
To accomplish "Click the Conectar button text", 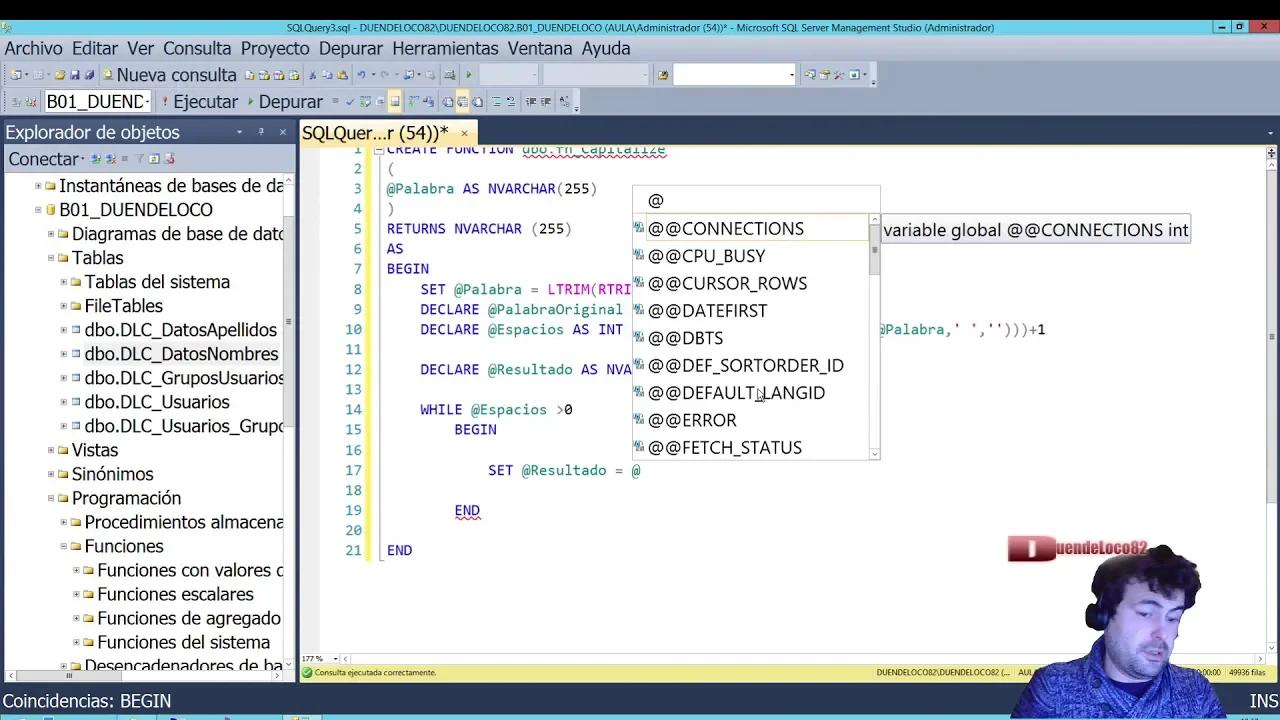I will (x=43, y=158).
